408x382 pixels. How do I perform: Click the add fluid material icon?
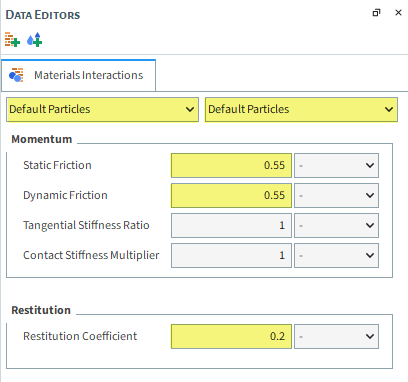click(35, 40)
